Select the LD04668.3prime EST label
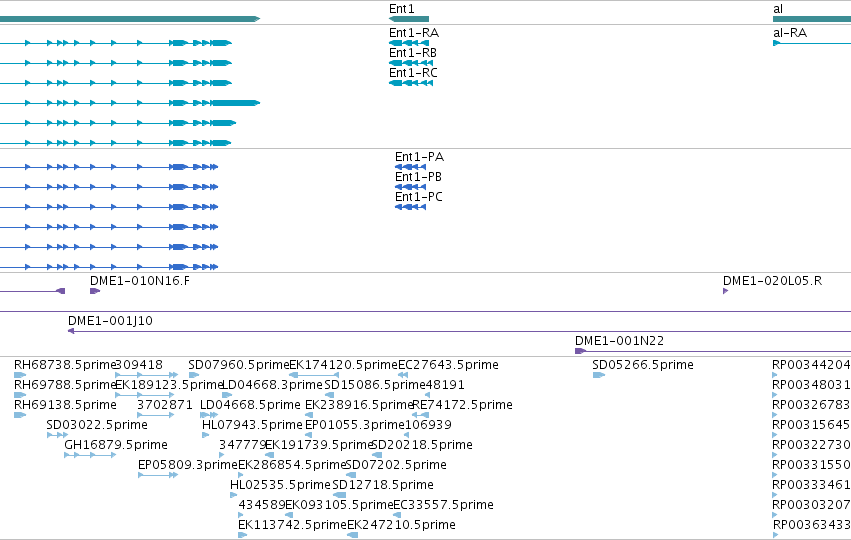This screenshot has height=540, width=851. coord(272,385)
